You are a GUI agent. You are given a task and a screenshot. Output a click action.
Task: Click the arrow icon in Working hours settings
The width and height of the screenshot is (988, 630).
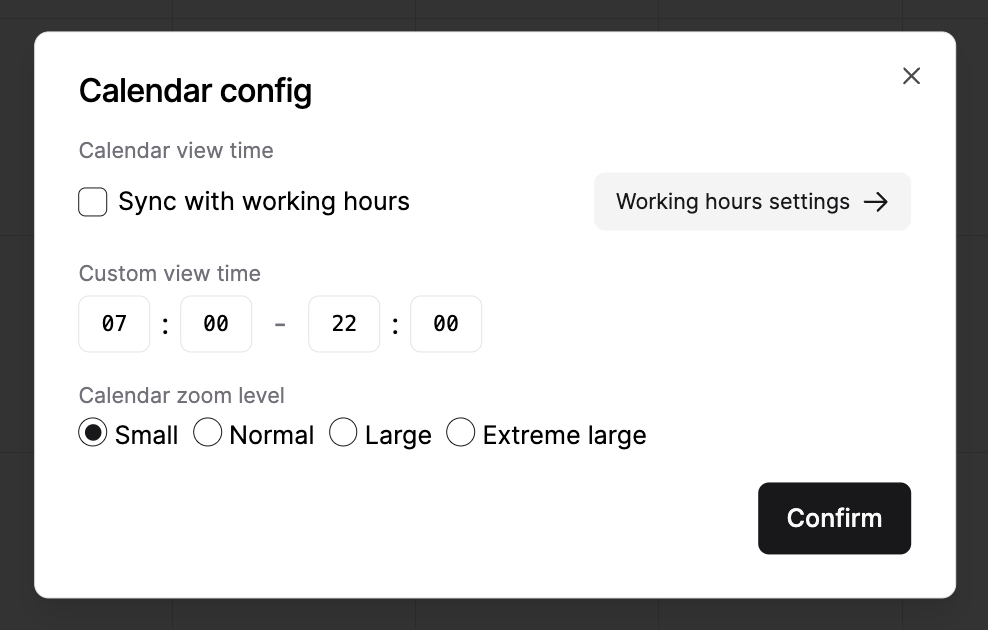(x=877, y=201)
